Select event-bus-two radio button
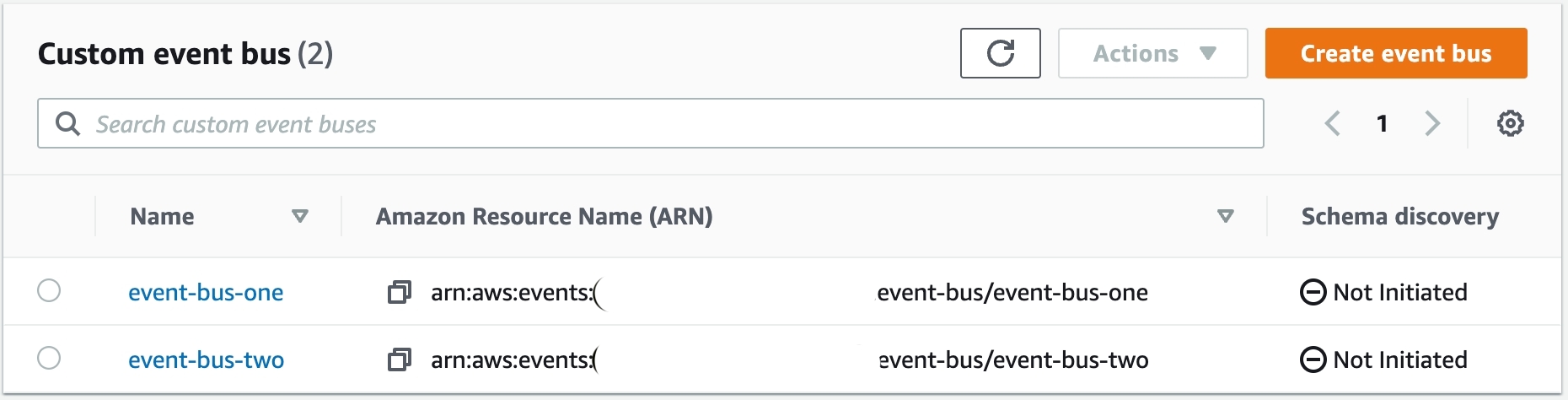 click(49, 358)
